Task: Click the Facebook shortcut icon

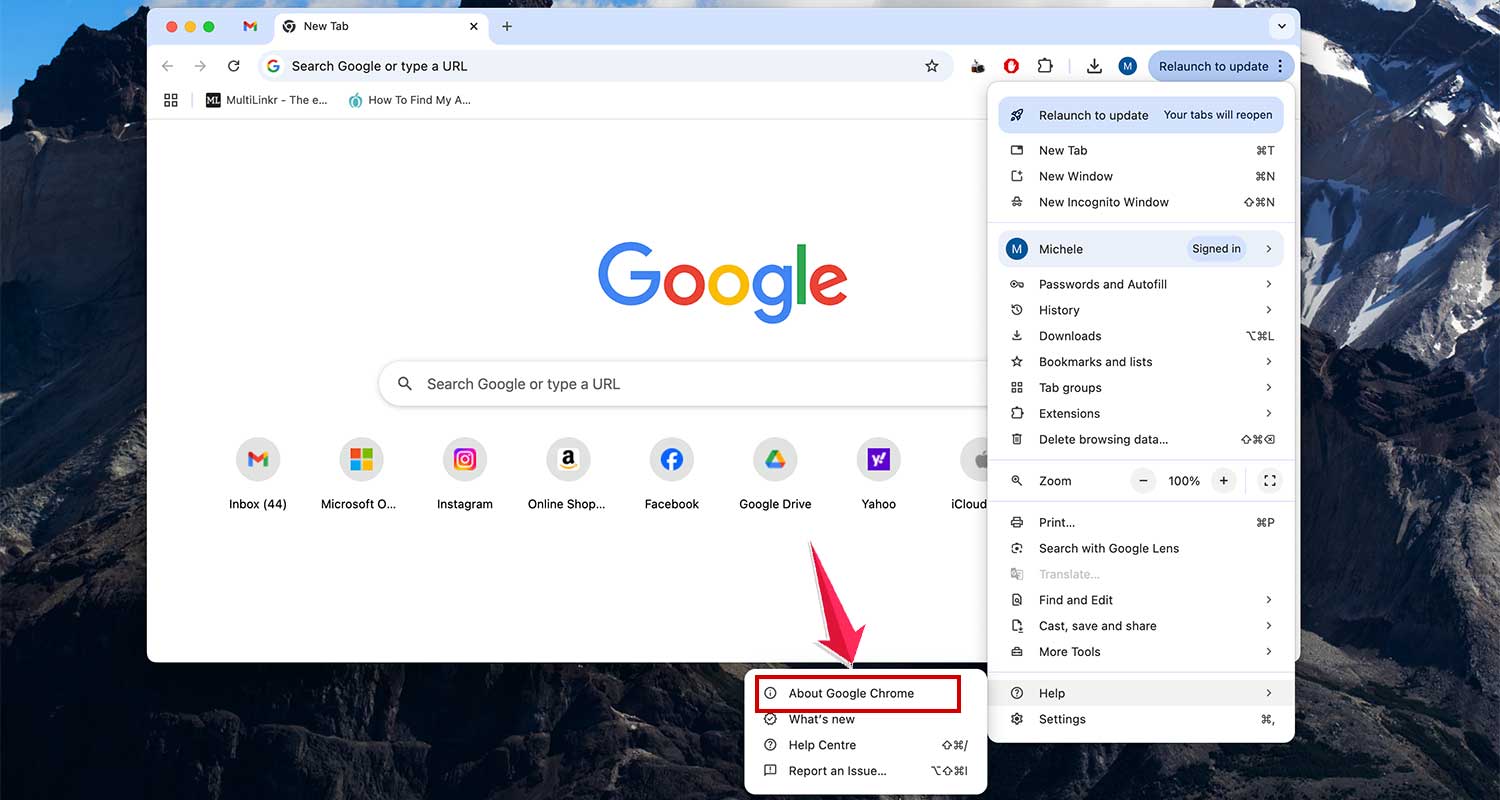Action: click(671, 457)
